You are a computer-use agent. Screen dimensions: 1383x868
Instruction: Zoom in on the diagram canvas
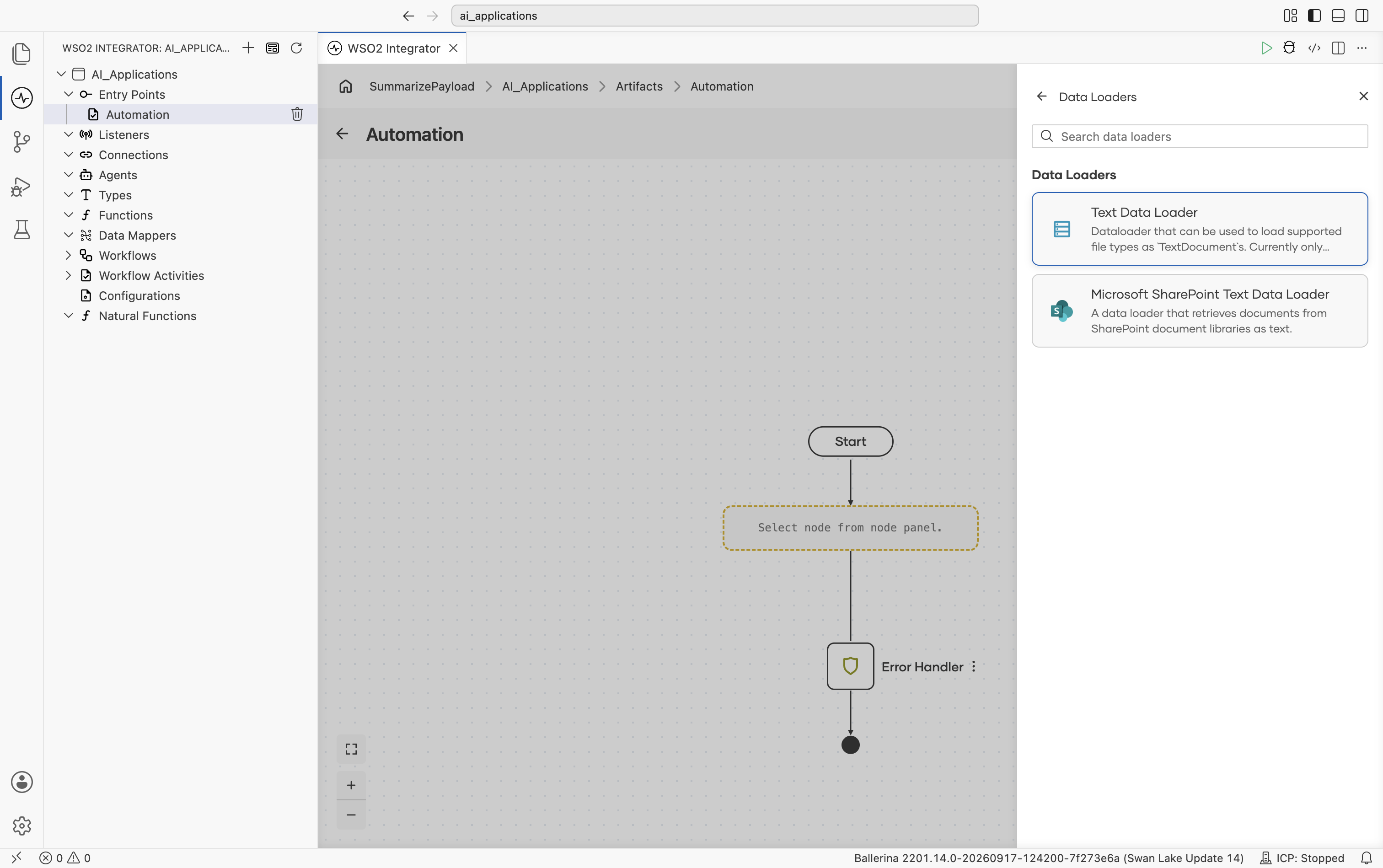351,785
